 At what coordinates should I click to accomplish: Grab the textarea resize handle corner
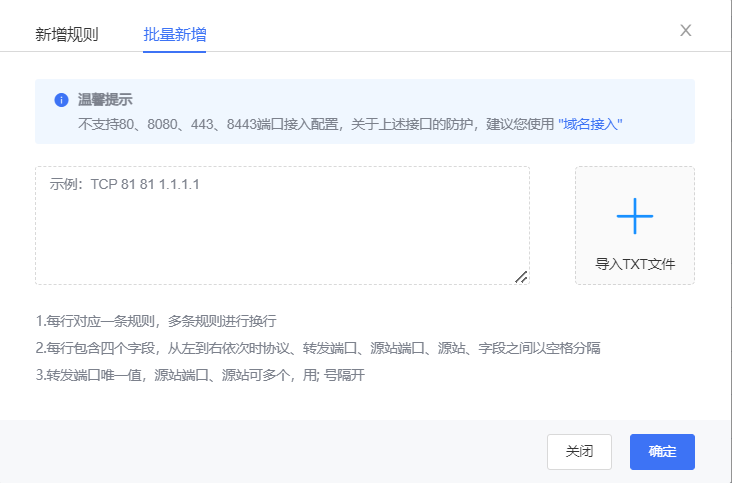click(521, 277)
